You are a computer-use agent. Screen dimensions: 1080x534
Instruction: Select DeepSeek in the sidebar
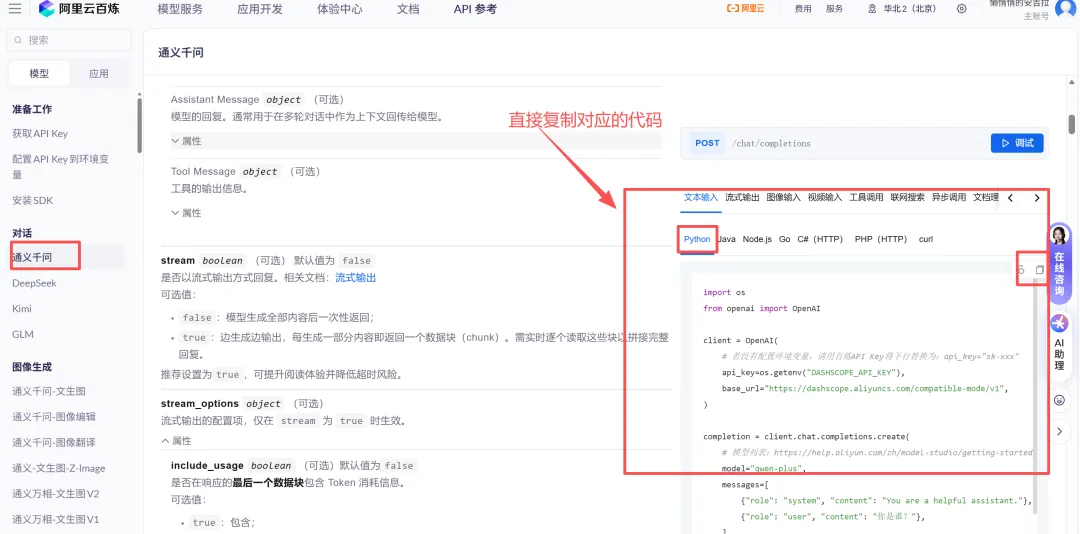(x=34, y=283)
